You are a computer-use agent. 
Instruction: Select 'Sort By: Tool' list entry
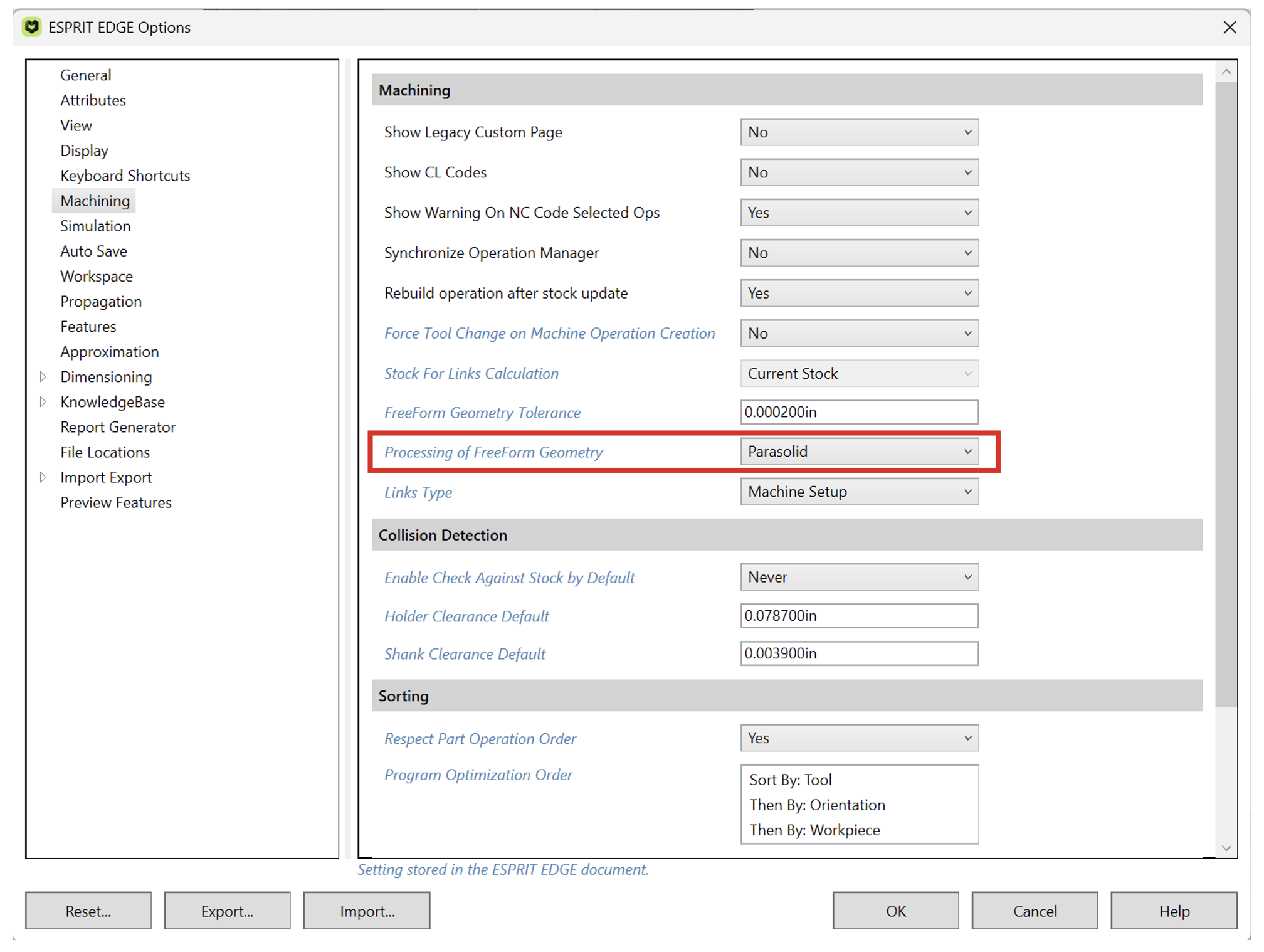pos(791,780)
